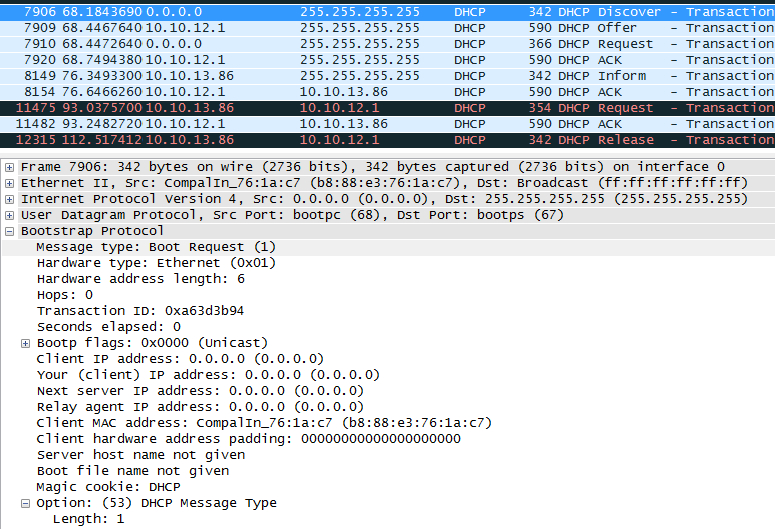Click the Transaction ID 0xa63d3b94 field
Screen dimensions: 775x529
click(140, 311)
